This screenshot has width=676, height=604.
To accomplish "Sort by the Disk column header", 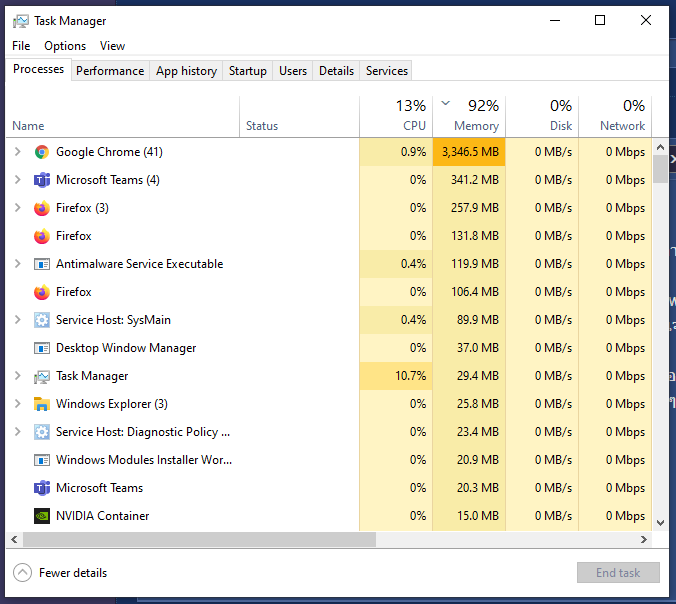I will click(x=542, y=117).
